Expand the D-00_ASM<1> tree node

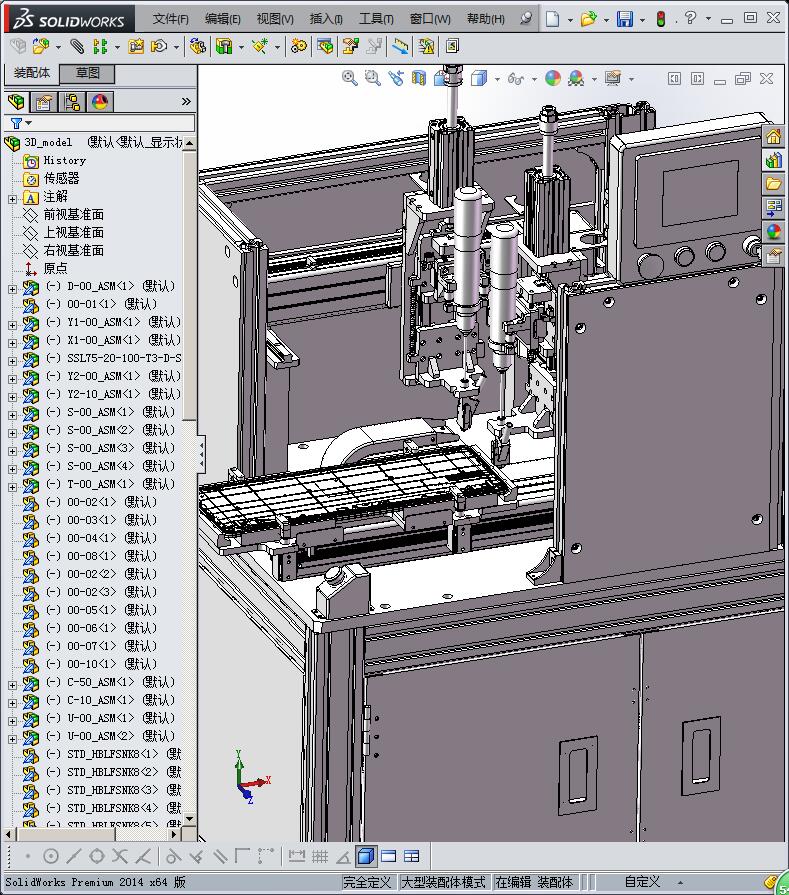[13, 289]
